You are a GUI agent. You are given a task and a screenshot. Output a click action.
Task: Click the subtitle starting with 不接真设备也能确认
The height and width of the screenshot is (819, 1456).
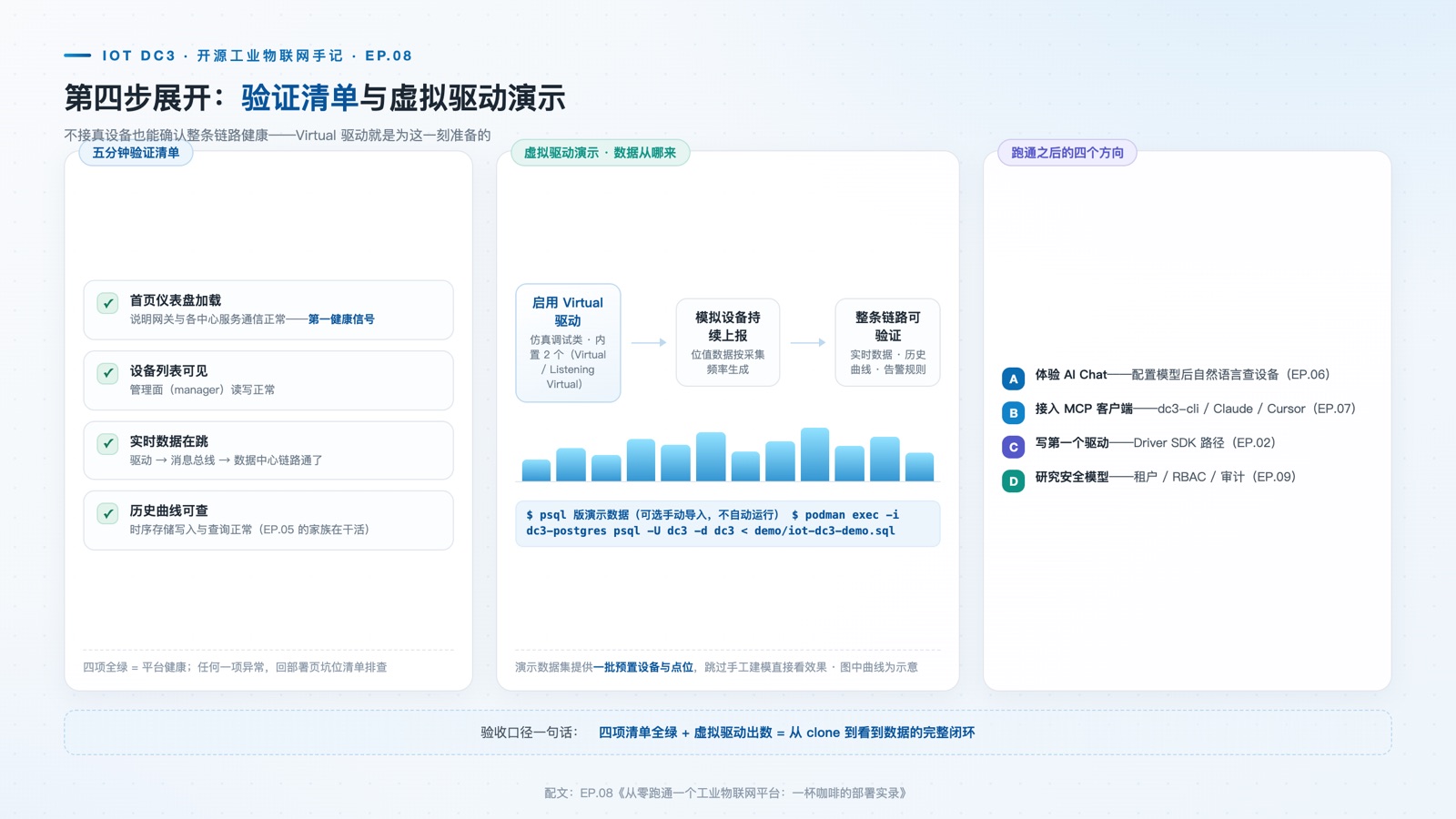click(278, 135)
